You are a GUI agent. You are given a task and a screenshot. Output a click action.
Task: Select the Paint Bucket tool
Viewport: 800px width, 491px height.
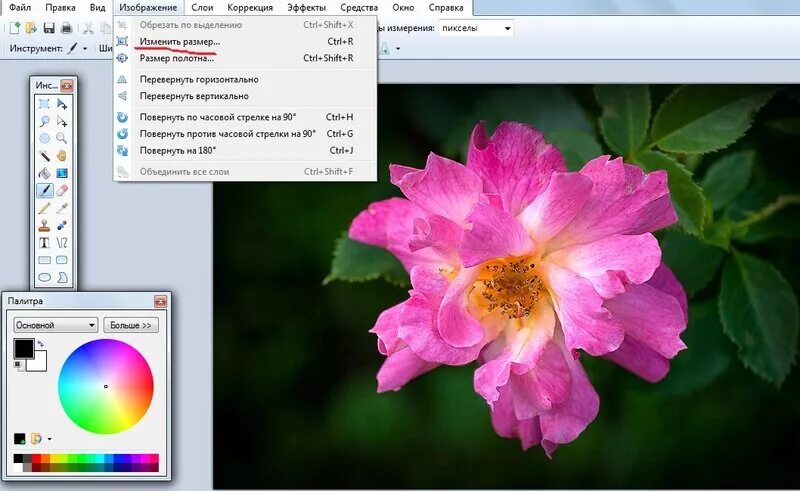pos(44,173)
